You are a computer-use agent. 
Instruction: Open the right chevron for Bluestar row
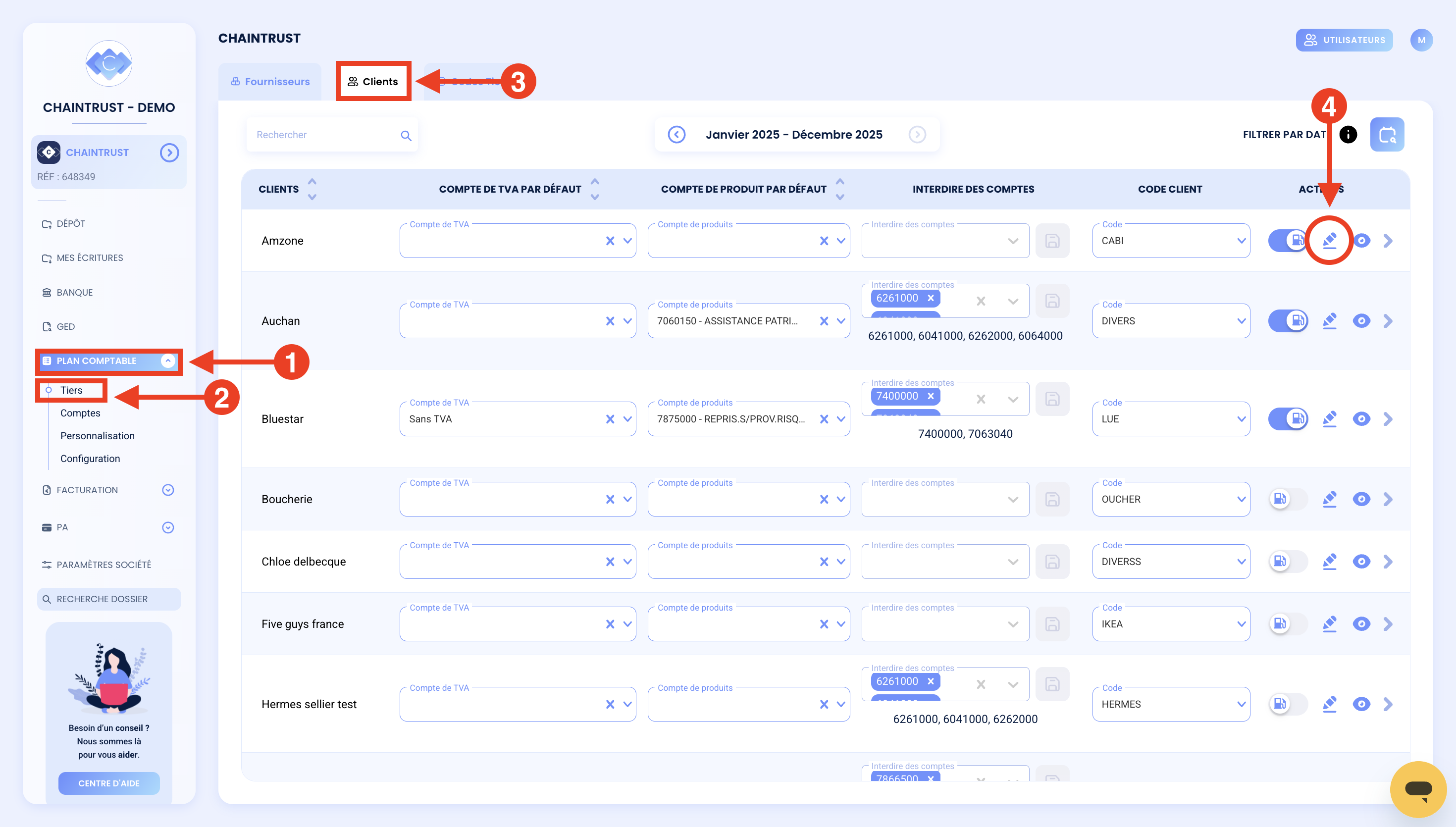pyautogui.click(x=1389, y=419)
